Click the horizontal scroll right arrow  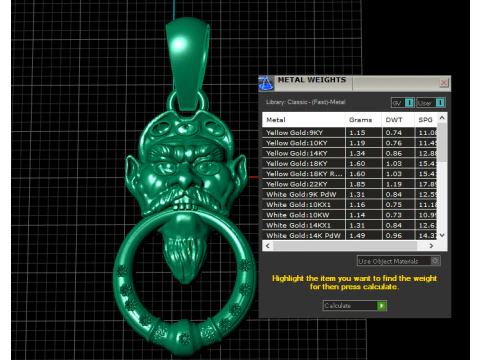[431, 246]
